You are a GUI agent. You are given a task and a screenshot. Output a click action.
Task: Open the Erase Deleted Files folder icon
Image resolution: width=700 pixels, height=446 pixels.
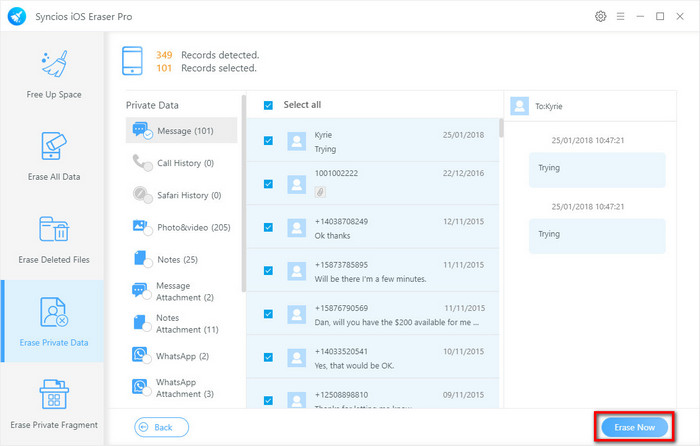tap(54, 229)
